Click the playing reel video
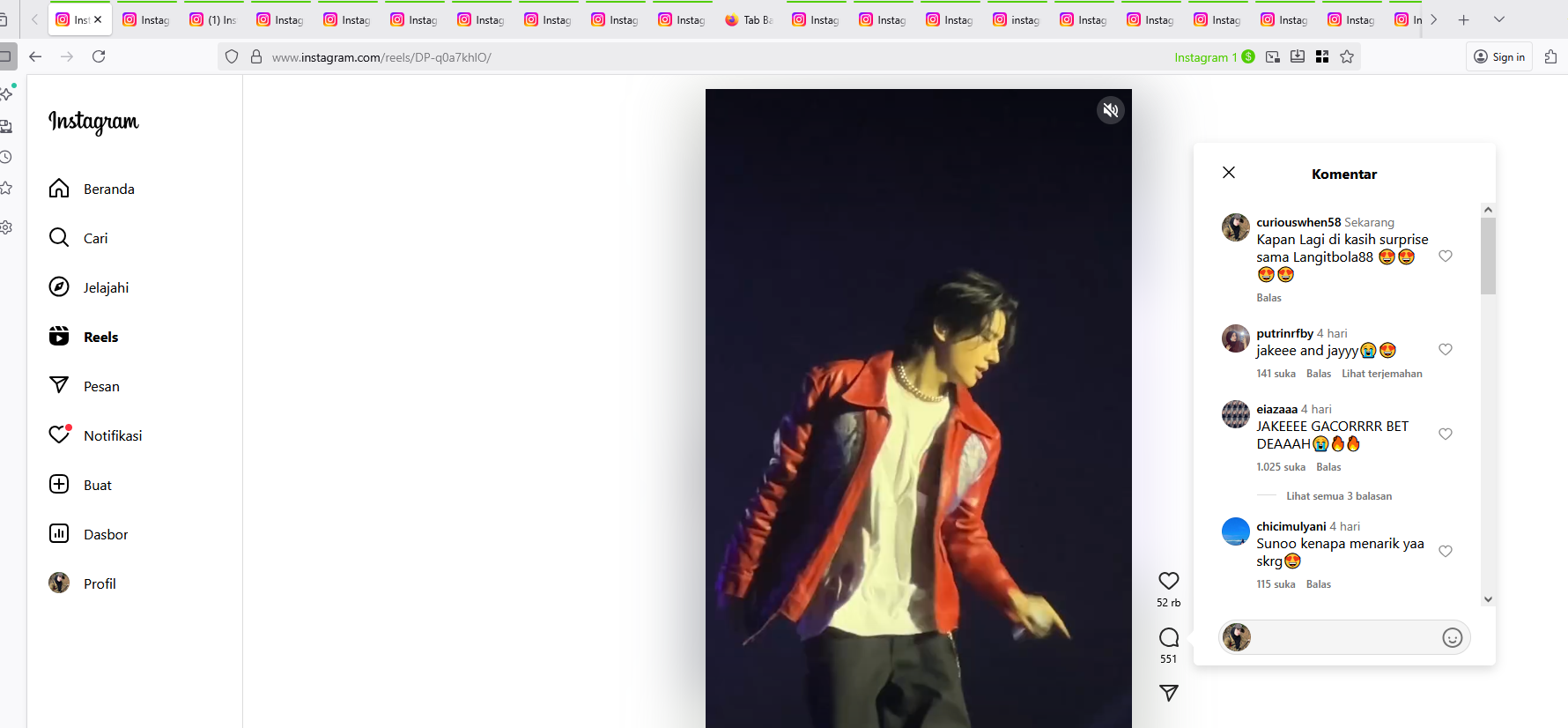This screenshot has height=728, width=1568. [x=918, y=408]
